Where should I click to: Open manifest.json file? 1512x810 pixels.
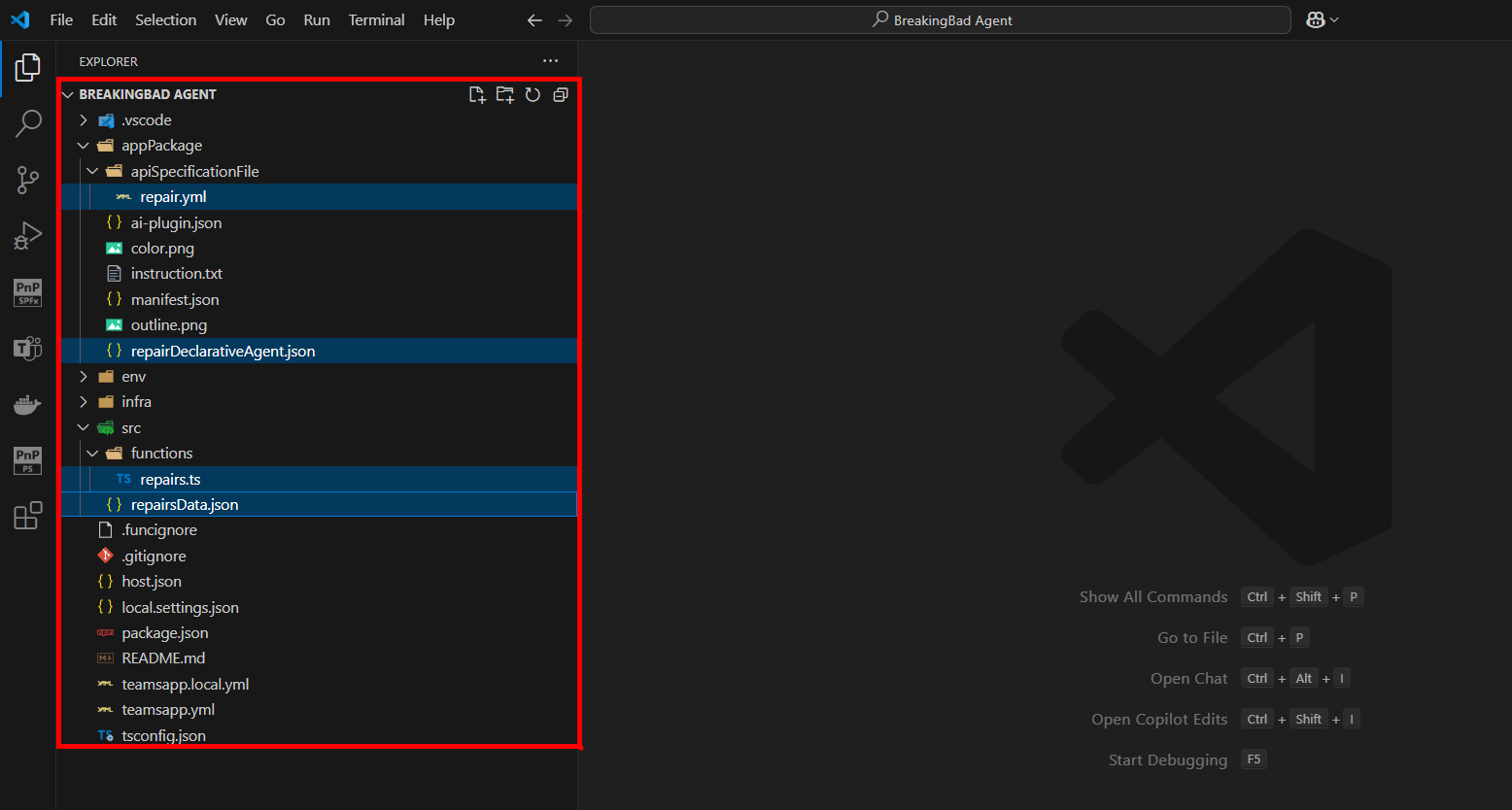(320, 300)
